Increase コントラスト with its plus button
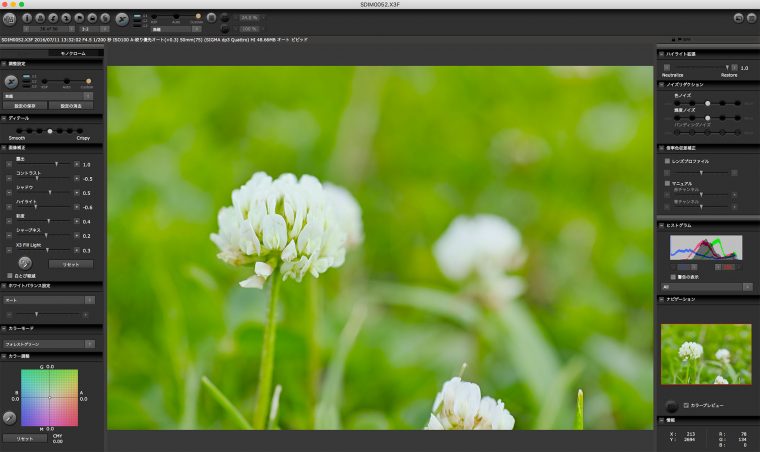Screen dimensions: 760x452 point(77,179)
